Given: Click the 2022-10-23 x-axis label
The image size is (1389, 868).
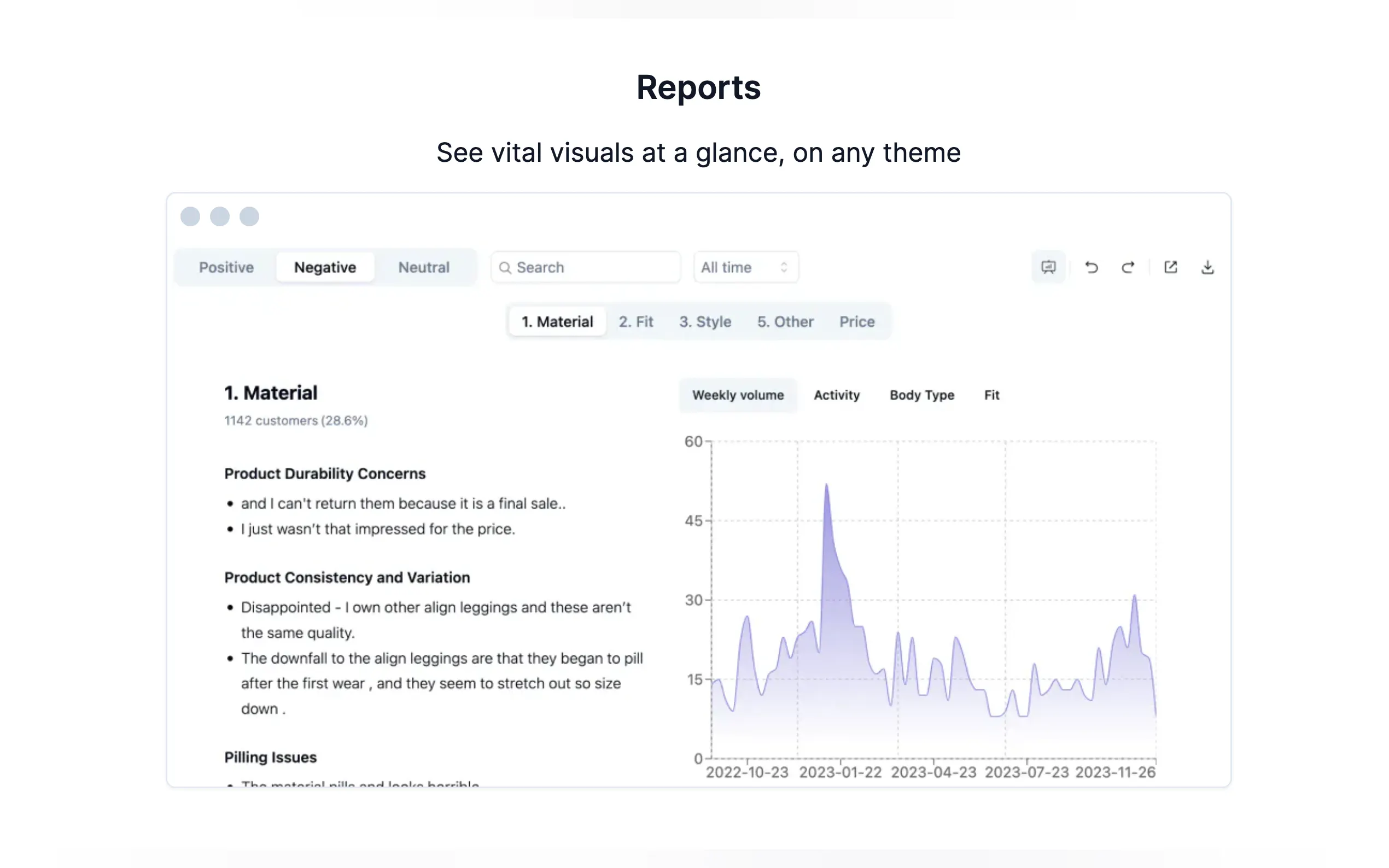Looking at the screenshot, I should click(747, 772).
